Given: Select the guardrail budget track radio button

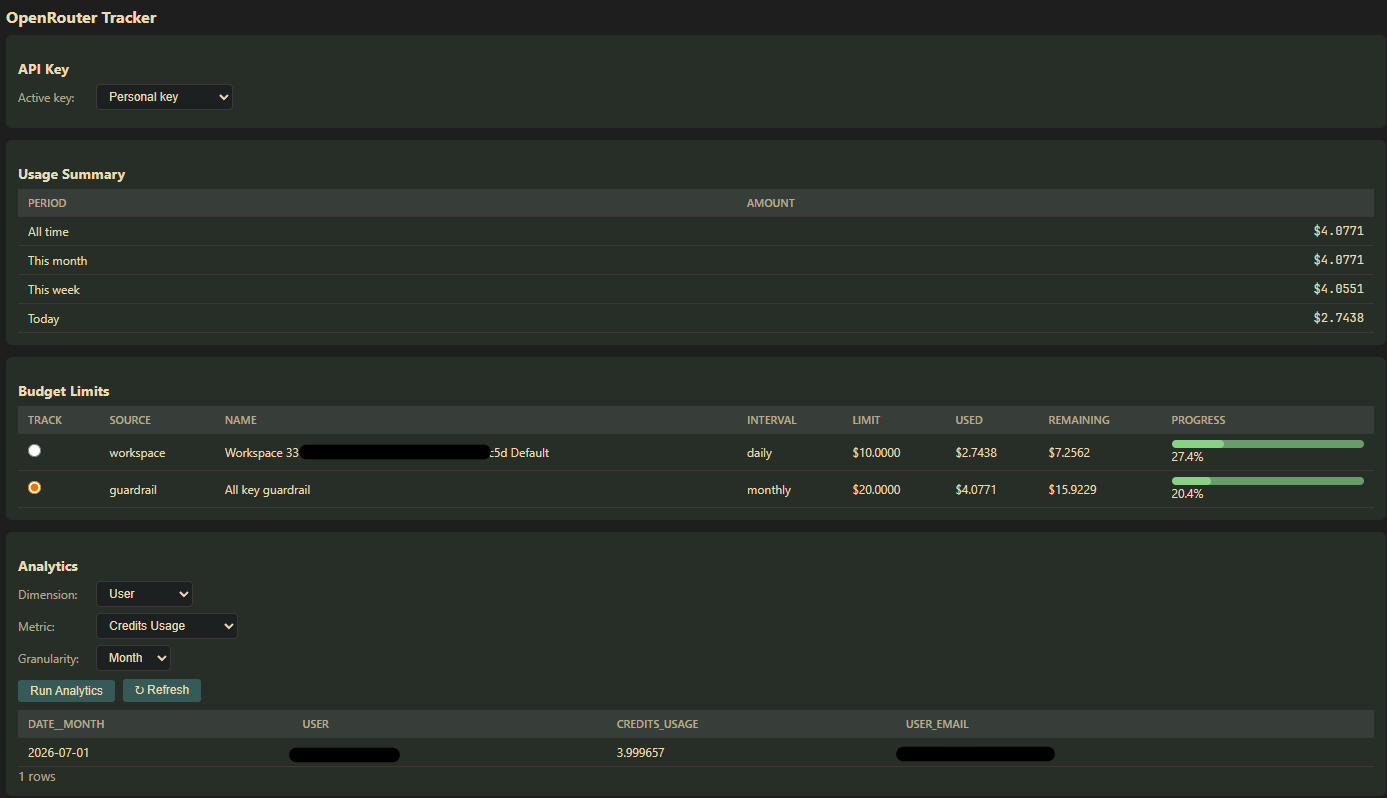Looking at the screenshot, I should point(35,488).
